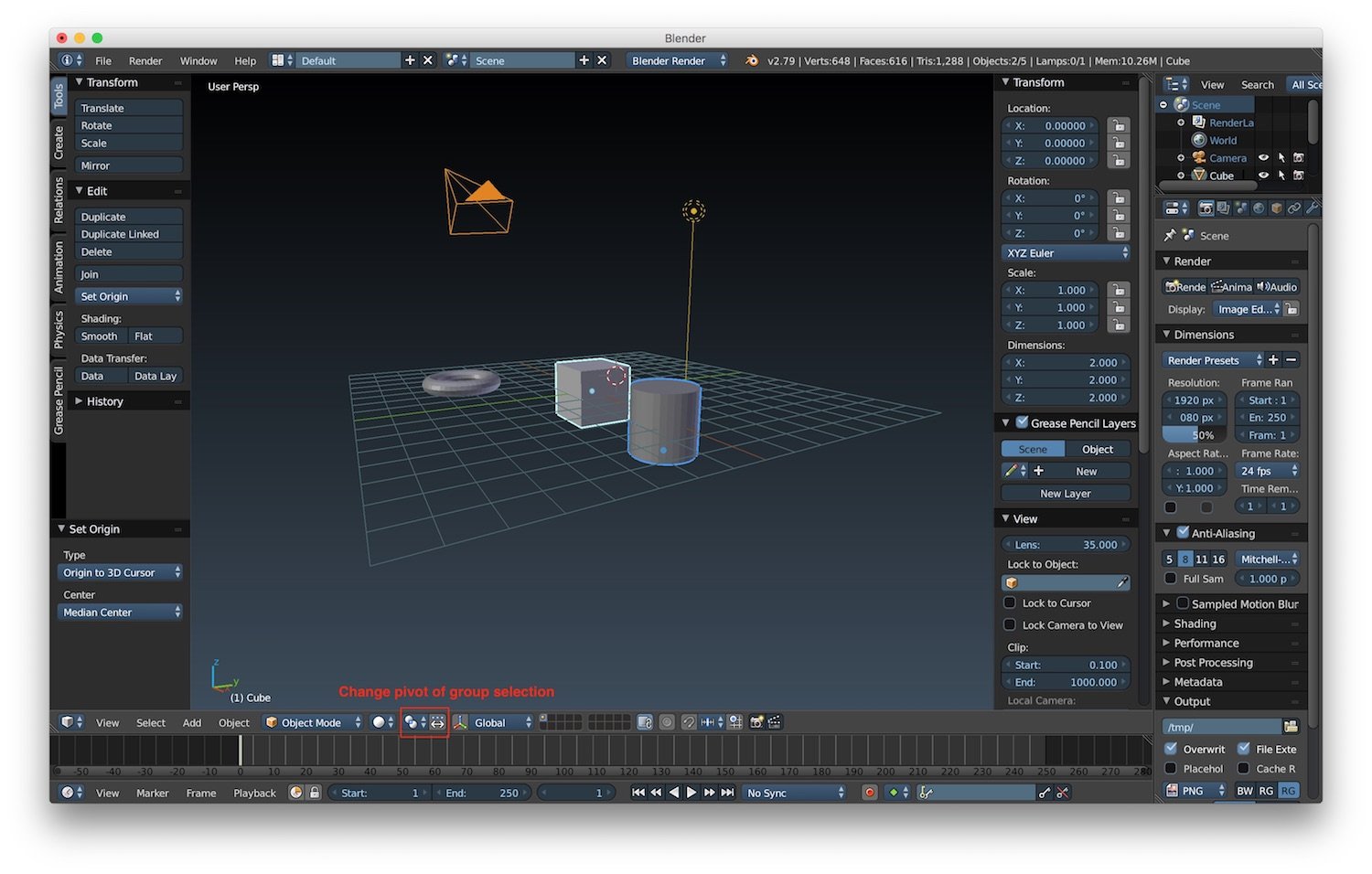Select World tab icon in Properties
Screen dimensions: 1372x874
pos(1259,208)
